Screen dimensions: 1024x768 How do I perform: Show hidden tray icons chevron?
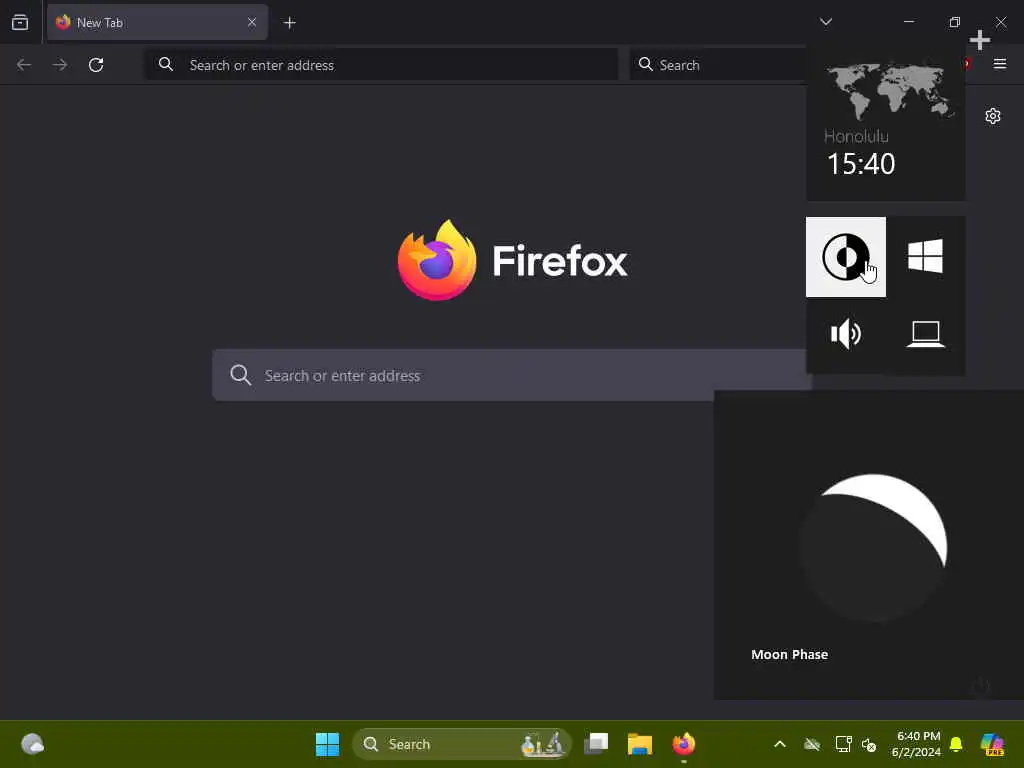tap(780, 744)
